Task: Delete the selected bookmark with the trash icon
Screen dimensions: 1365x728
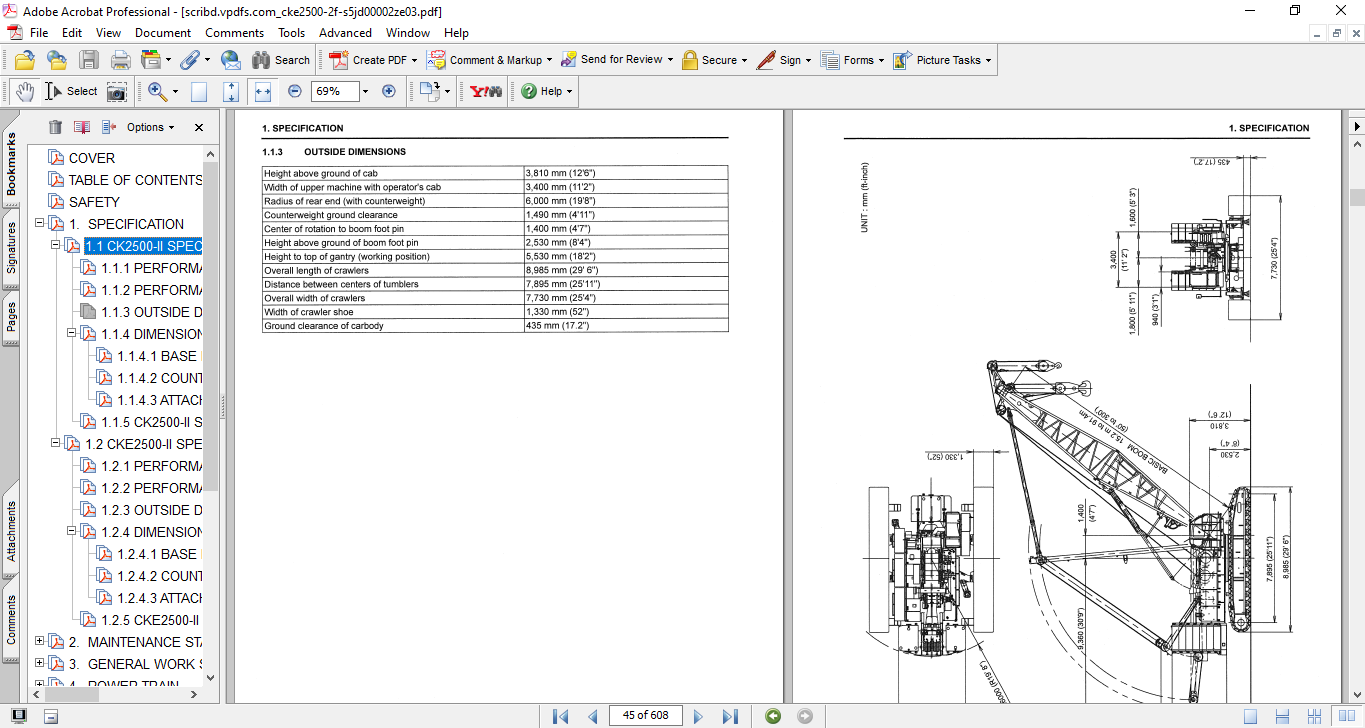Action: point(55,127)
